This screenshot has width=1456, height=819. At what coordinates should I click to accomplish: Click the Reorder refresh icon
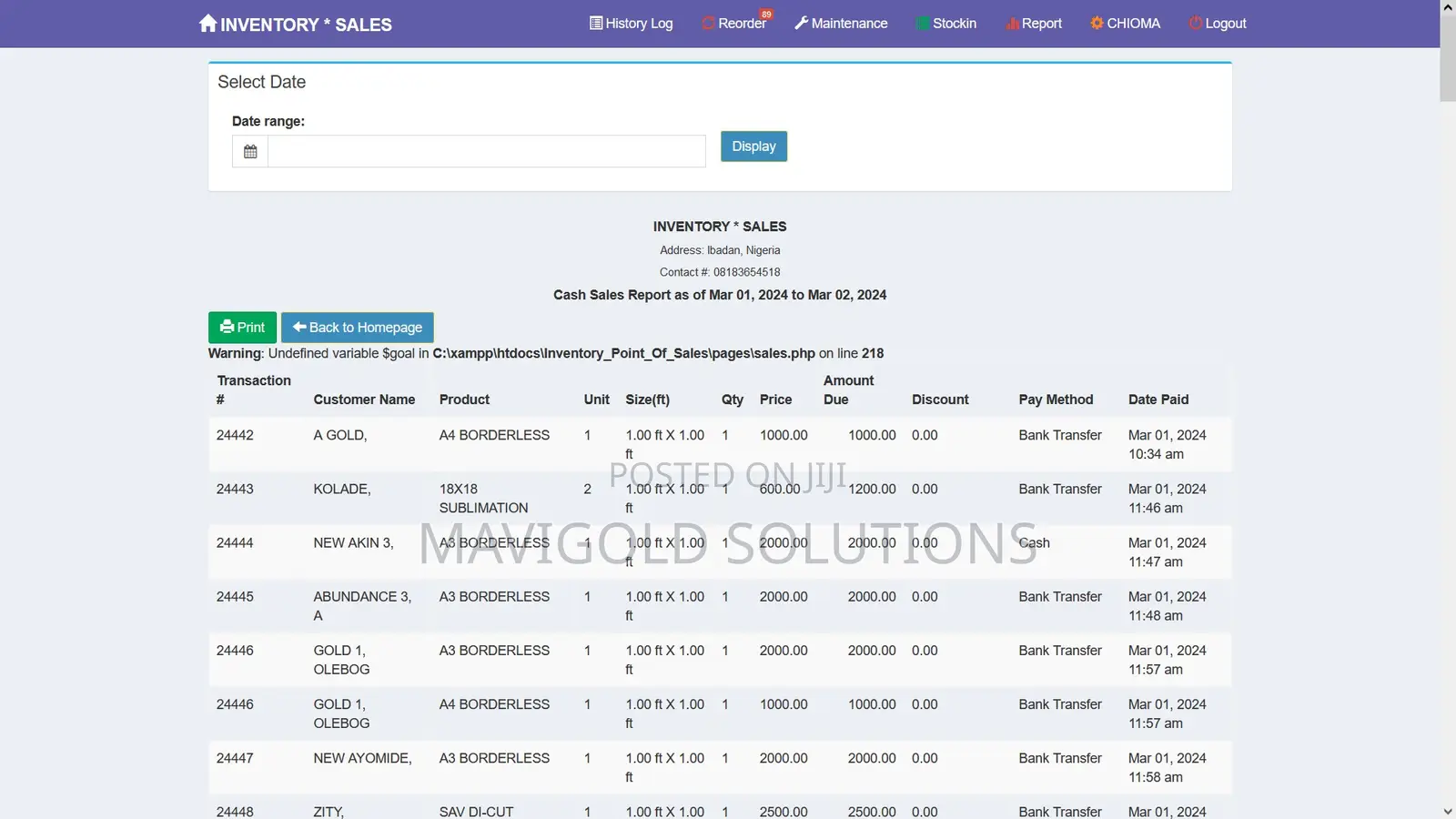coord(708,24)
